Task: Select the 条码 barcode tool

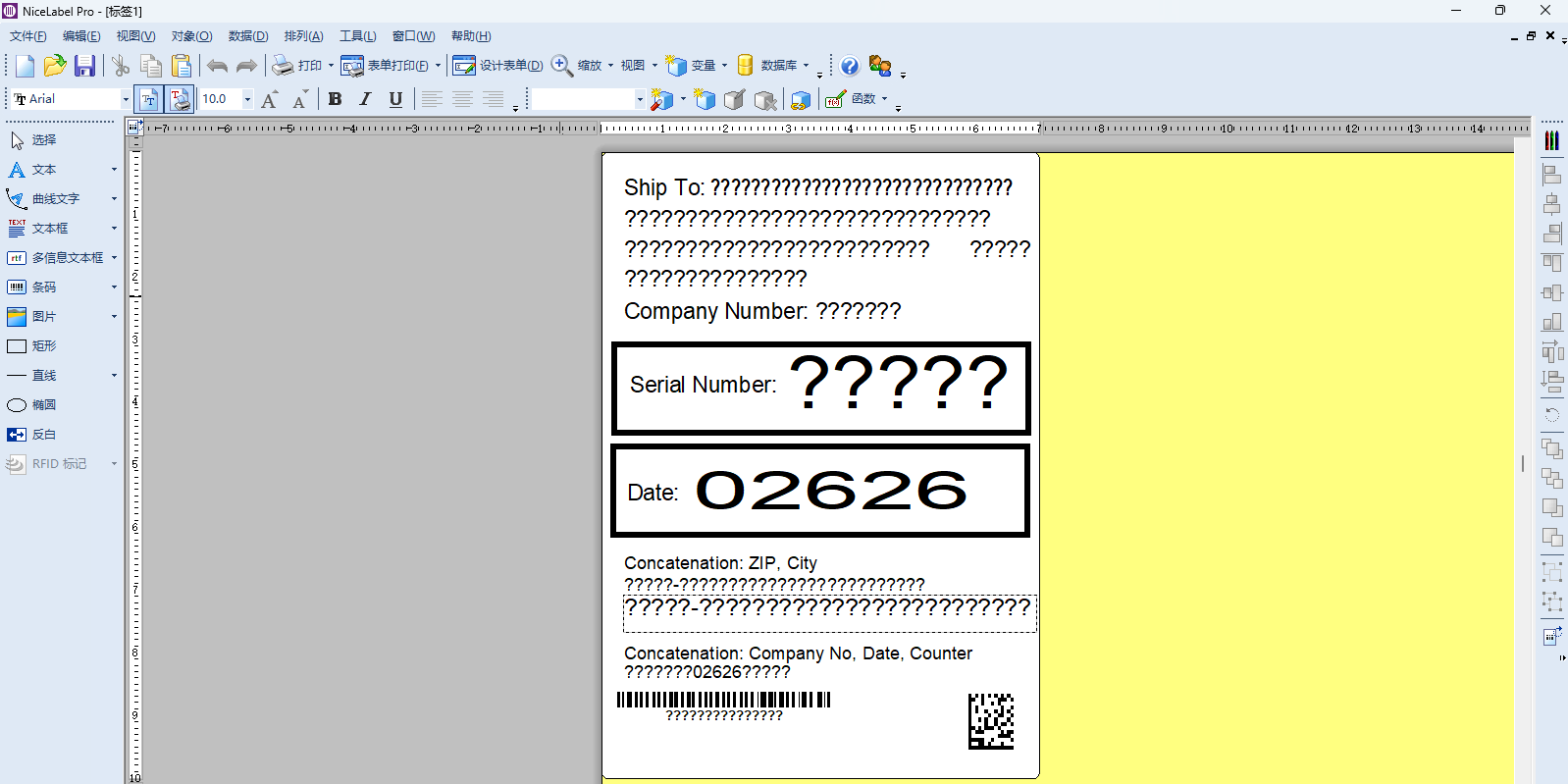Action: tap(44, 287)
